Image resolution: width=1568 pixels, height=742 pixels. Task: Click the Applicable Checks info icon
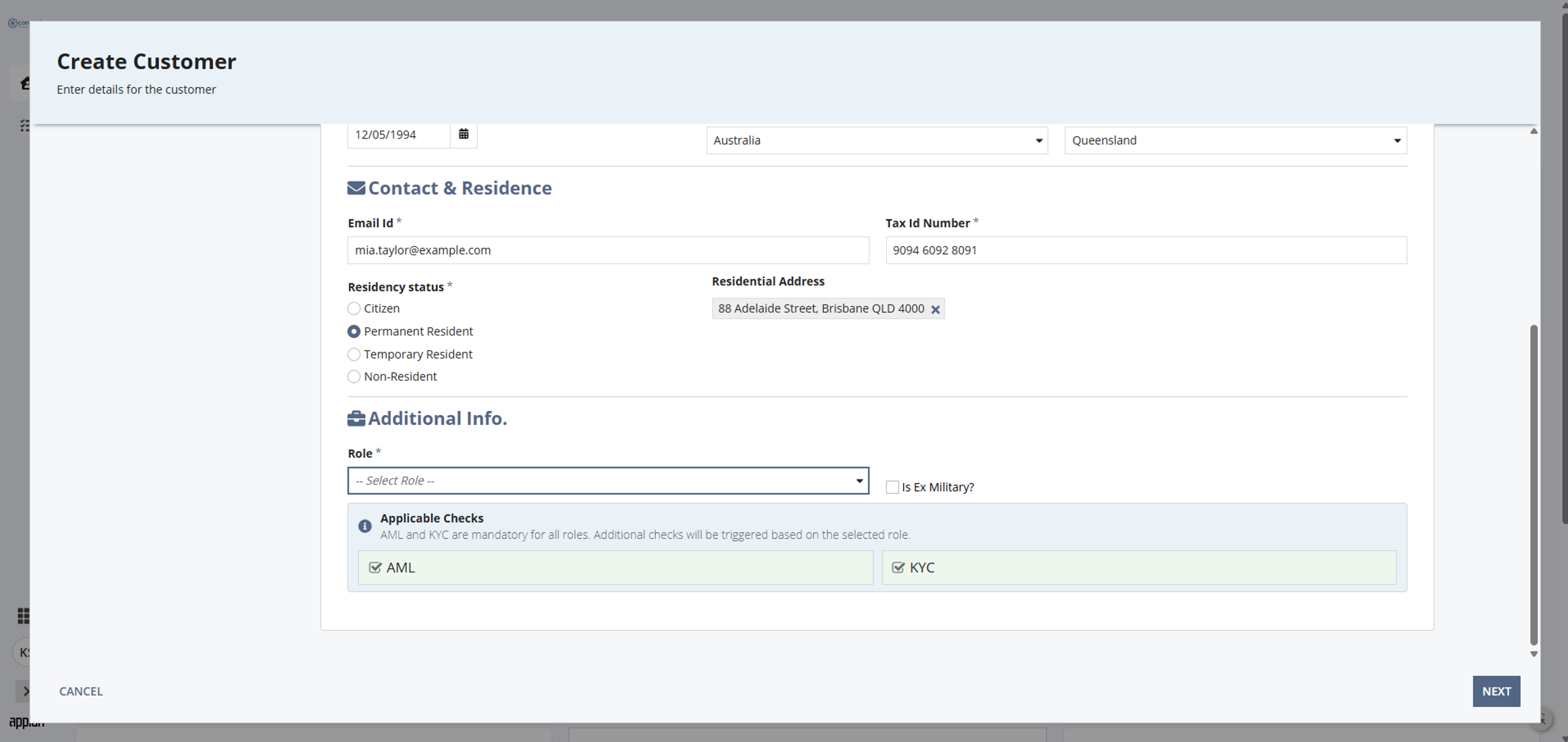coord(365,526)
